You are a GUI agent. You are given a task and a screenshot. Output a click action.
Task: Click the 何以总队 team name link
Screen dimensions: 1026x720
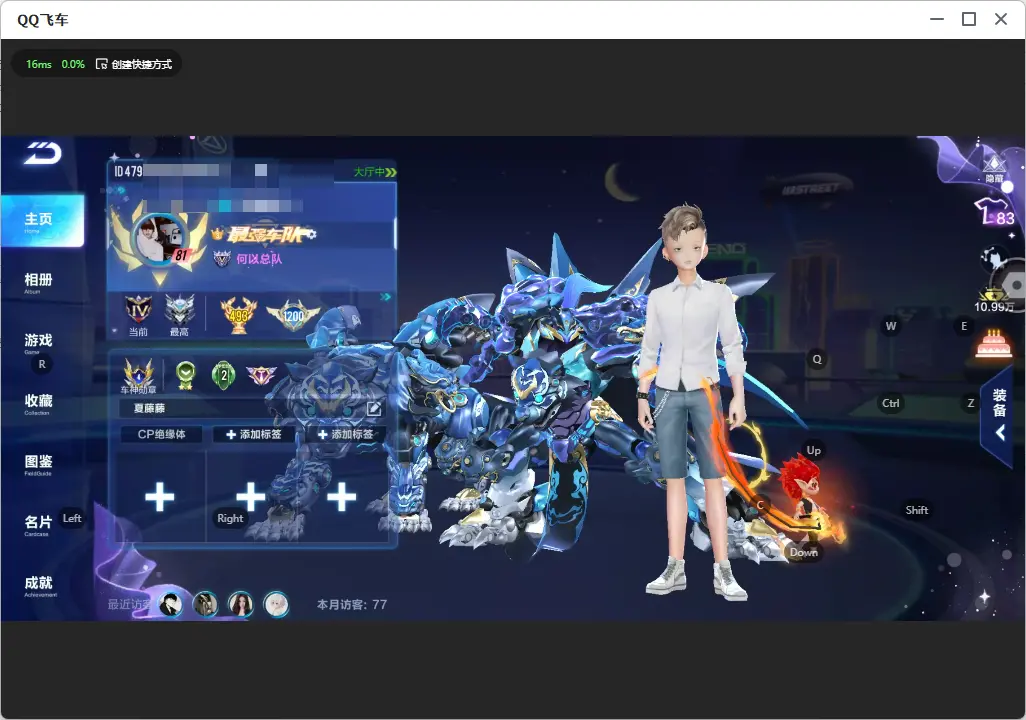point(259,259)
